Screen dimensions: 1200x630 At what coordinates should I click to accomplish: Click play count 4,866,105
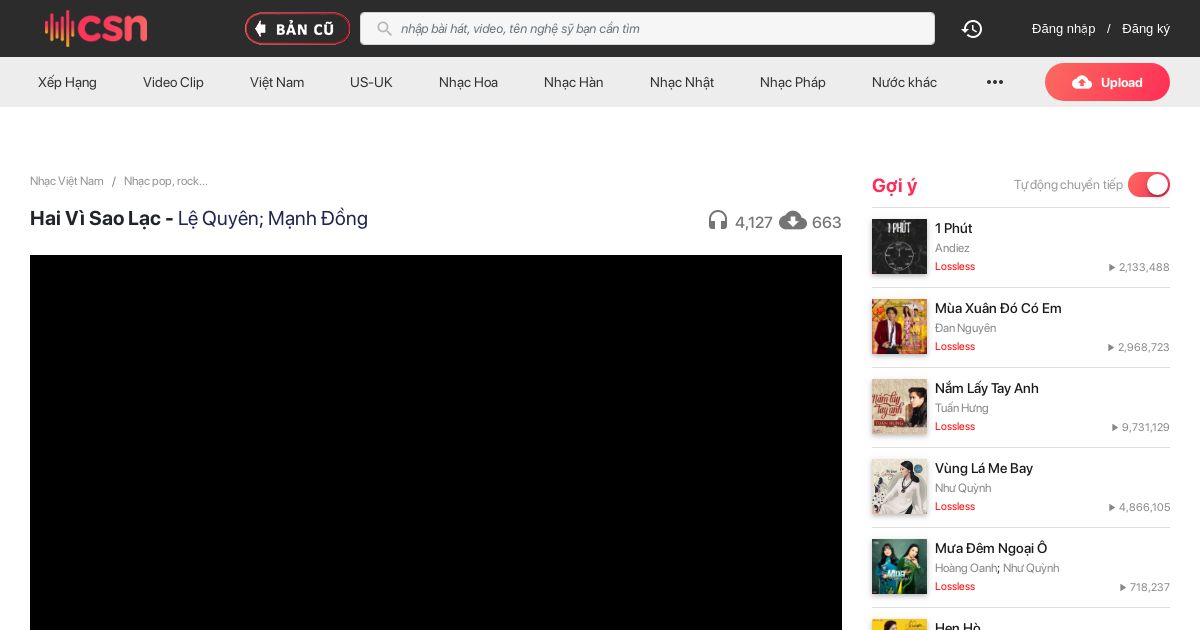pyautogui.click(x=1139, y=507)
